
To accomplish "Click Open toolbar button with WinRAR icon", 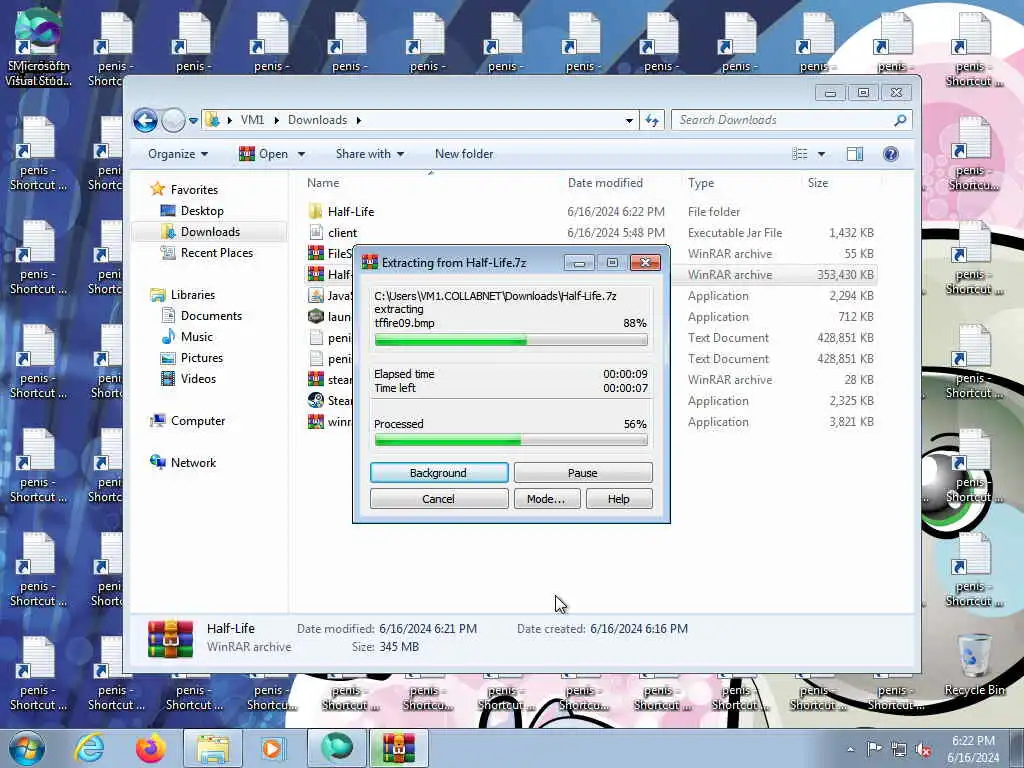I will click(x=264, y=154).
